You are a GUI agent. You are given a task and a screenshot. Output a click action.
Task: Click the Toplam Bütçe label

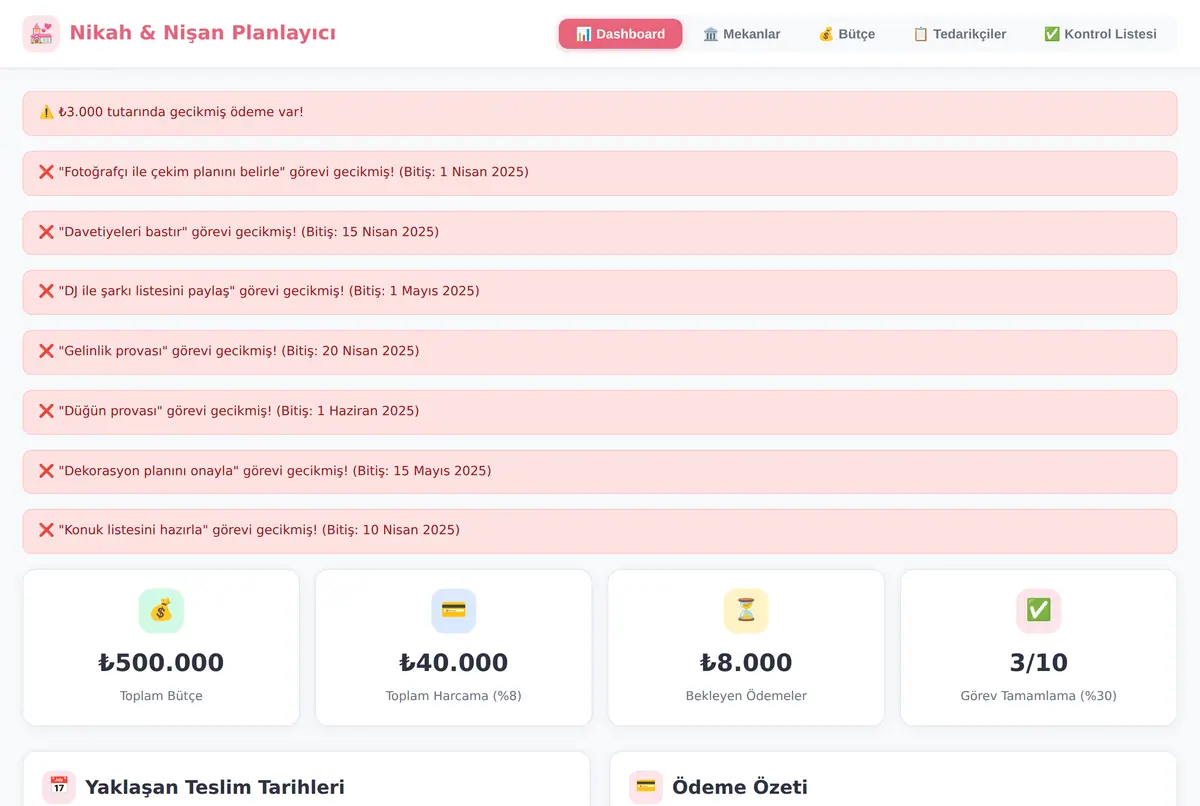(161, 696)
